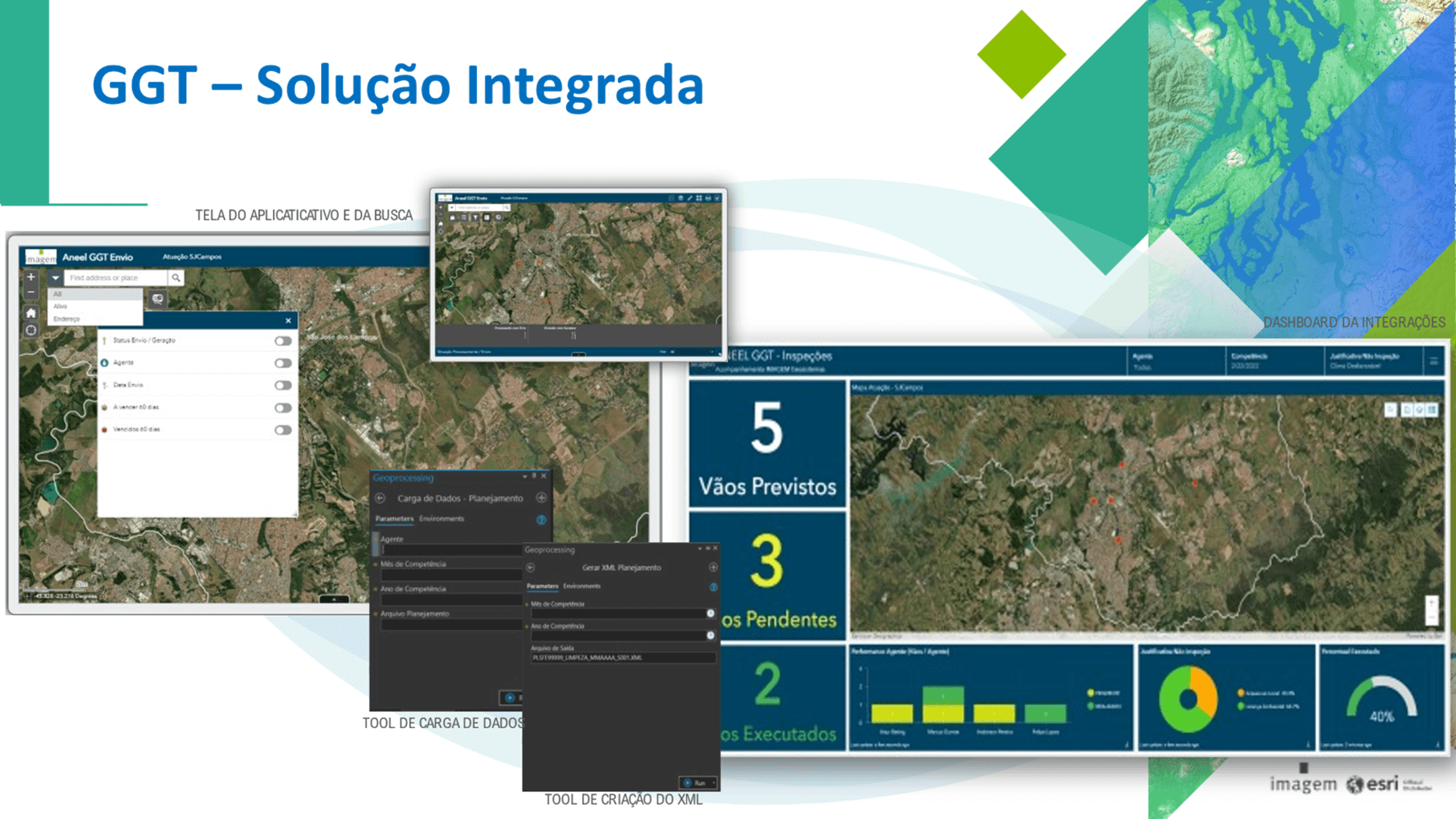Screen dimensions: 1456x819
Task: Go back in Carga de Dados tool
Action: 381,498
